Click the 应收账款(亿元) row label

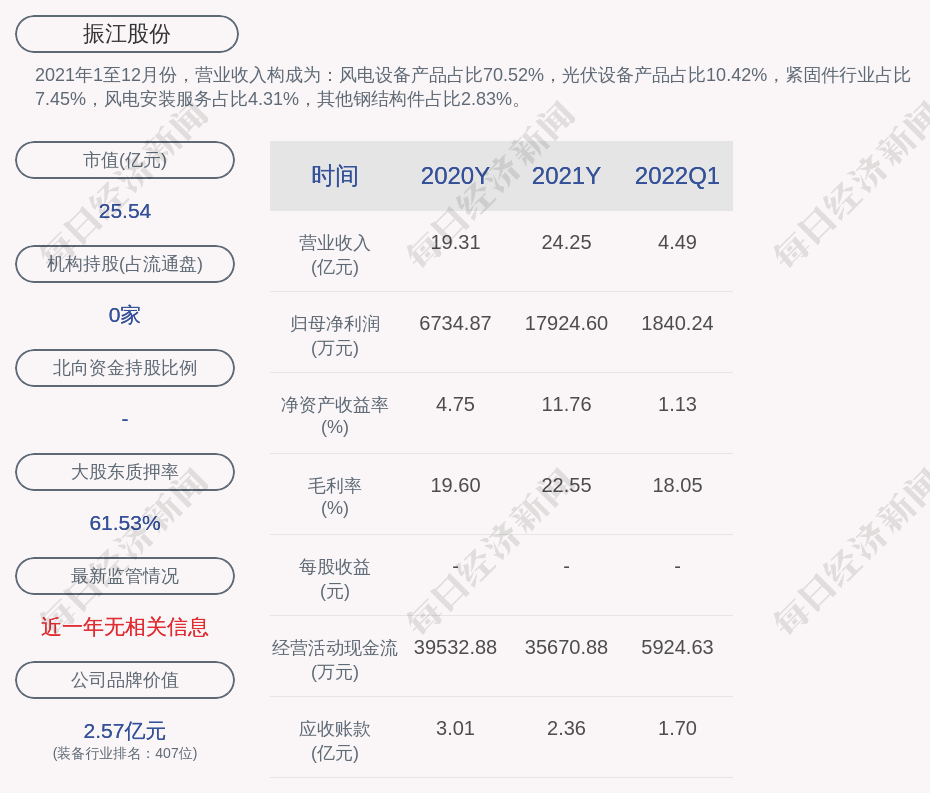(335, 741)
